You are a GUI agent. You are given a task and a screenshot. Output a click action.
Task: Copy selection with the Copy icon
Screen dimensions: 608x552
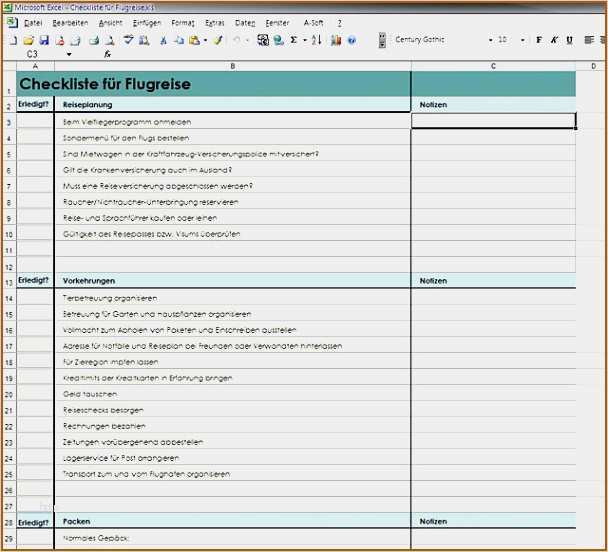(x=179, y=40)
